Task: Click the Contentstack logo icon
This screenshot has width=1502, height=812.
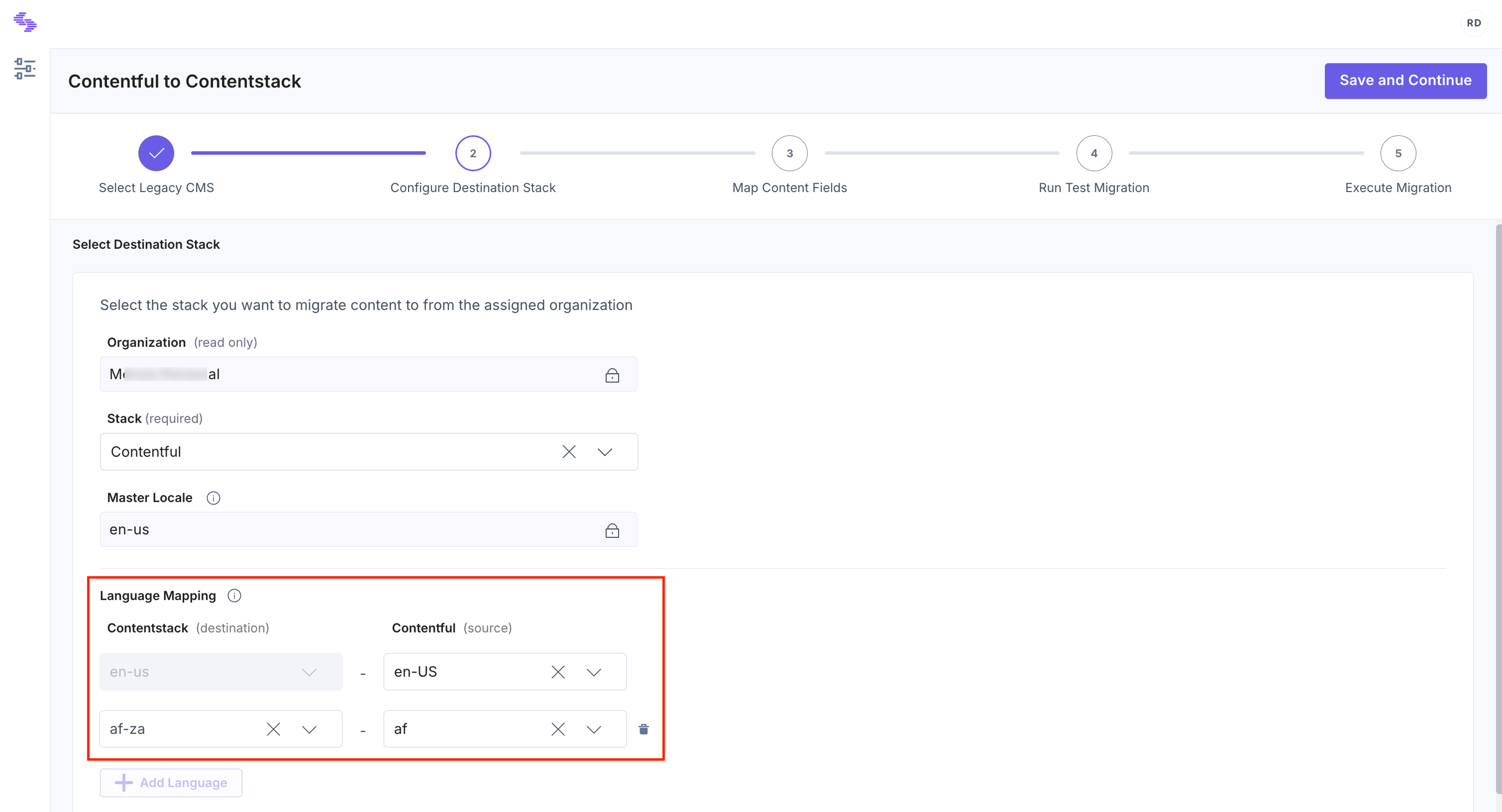Action: (25, 22)
